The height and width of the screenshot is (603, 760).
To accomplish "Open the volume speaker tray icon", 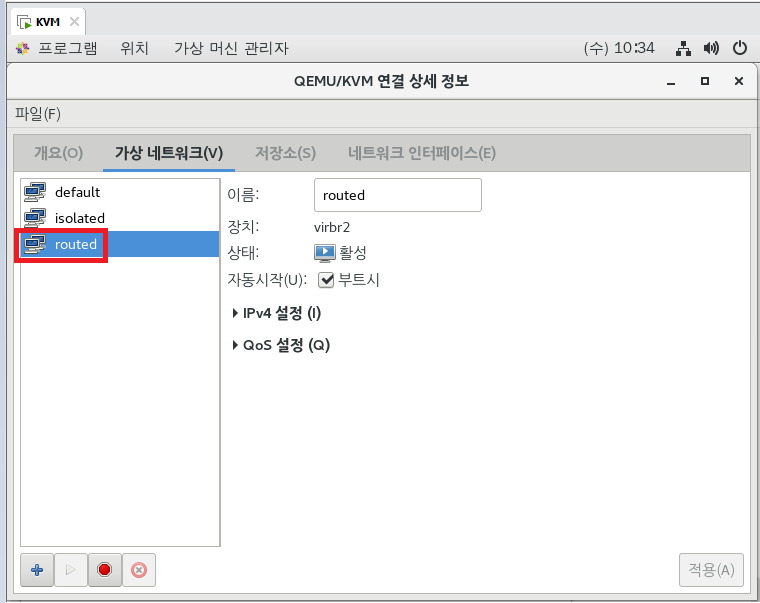I will click(711, 48).
